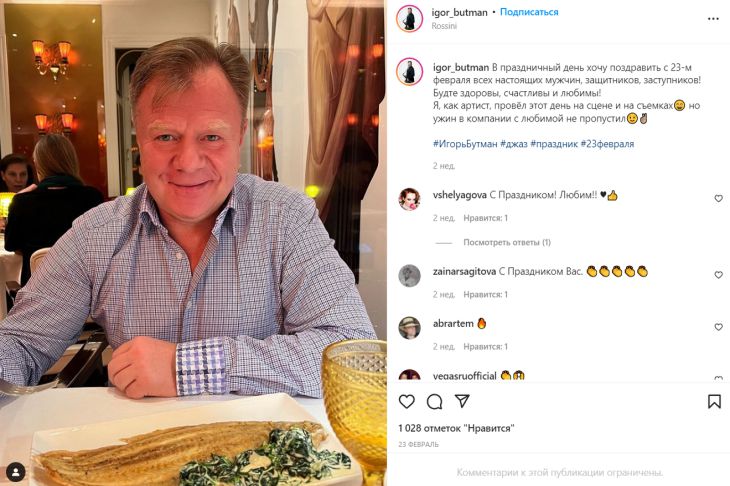Click the Подписаться follow button
This screenshot has height=486, width=730.
(529, 12)
